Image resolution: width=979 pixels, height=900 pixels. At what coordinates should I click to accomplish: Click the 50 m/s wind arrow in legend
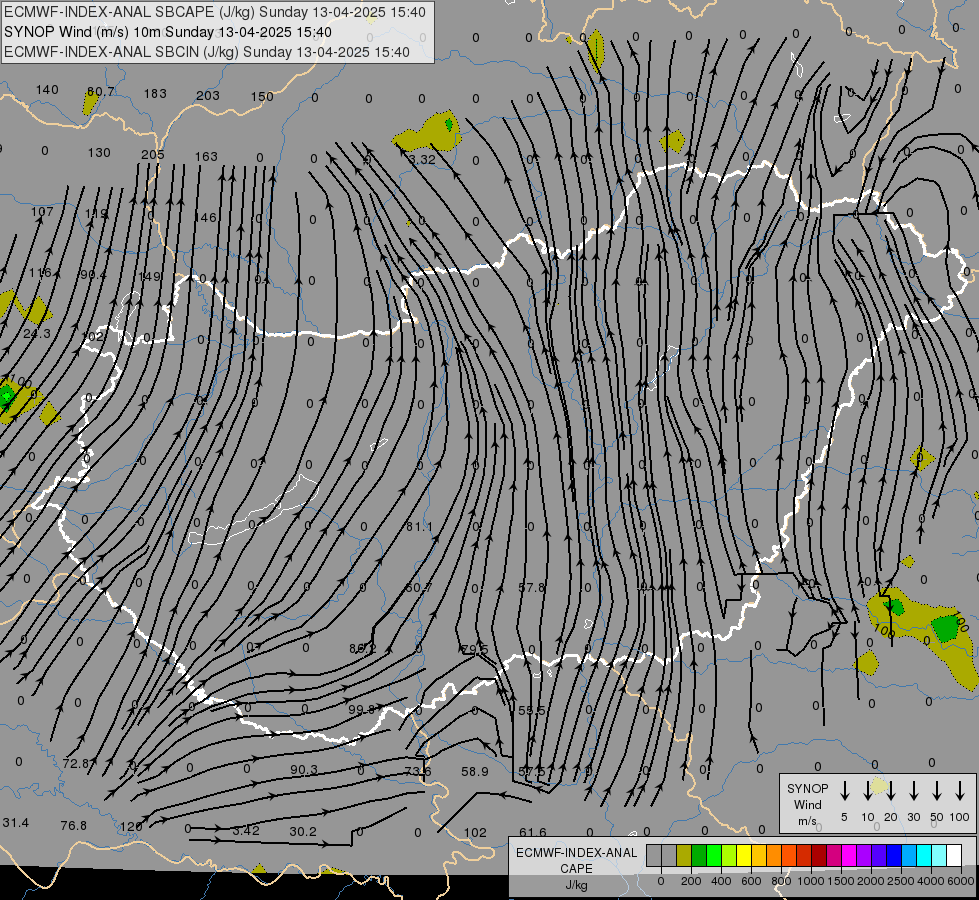(x=937, y=791)
